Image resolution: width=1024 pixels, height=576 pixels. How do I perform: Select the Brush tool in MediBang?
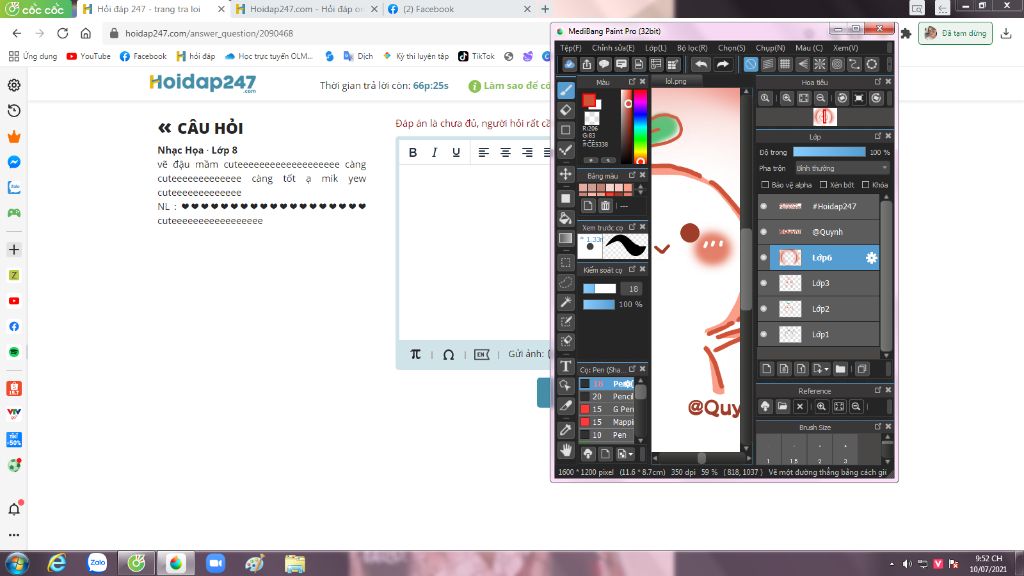pos(566,90)
